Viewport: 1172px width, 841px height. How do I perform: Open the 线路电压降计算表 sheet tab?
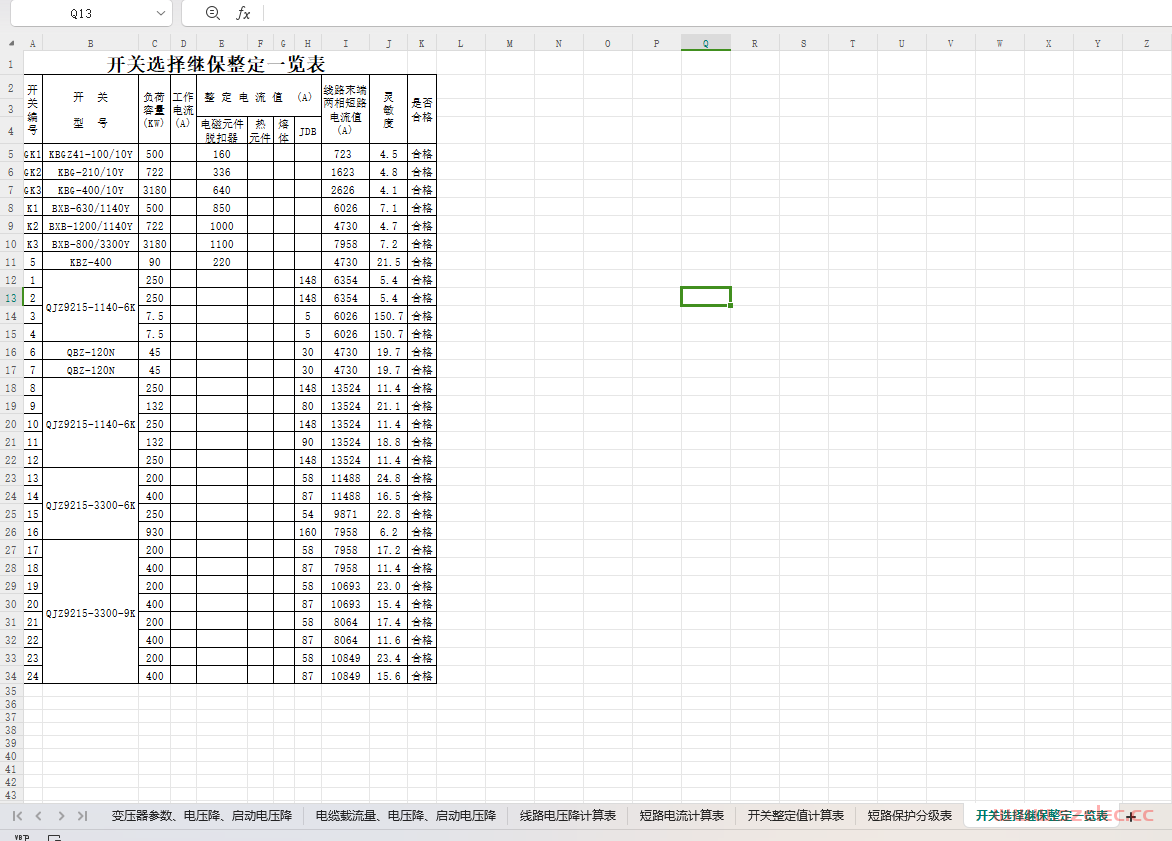pos(568,816)
